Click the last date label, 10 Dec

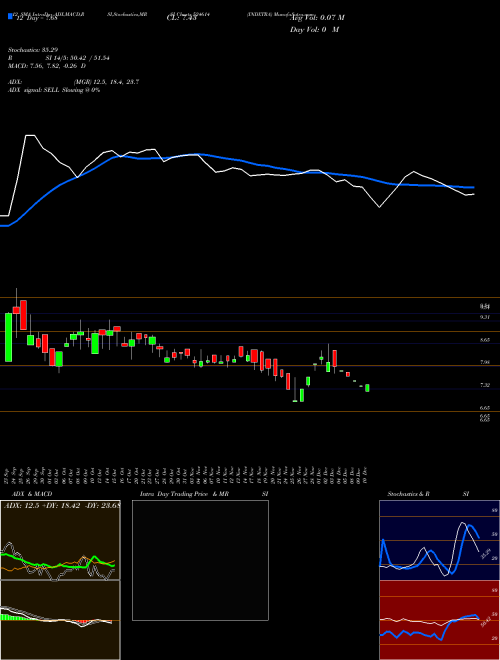click(367, 474)
